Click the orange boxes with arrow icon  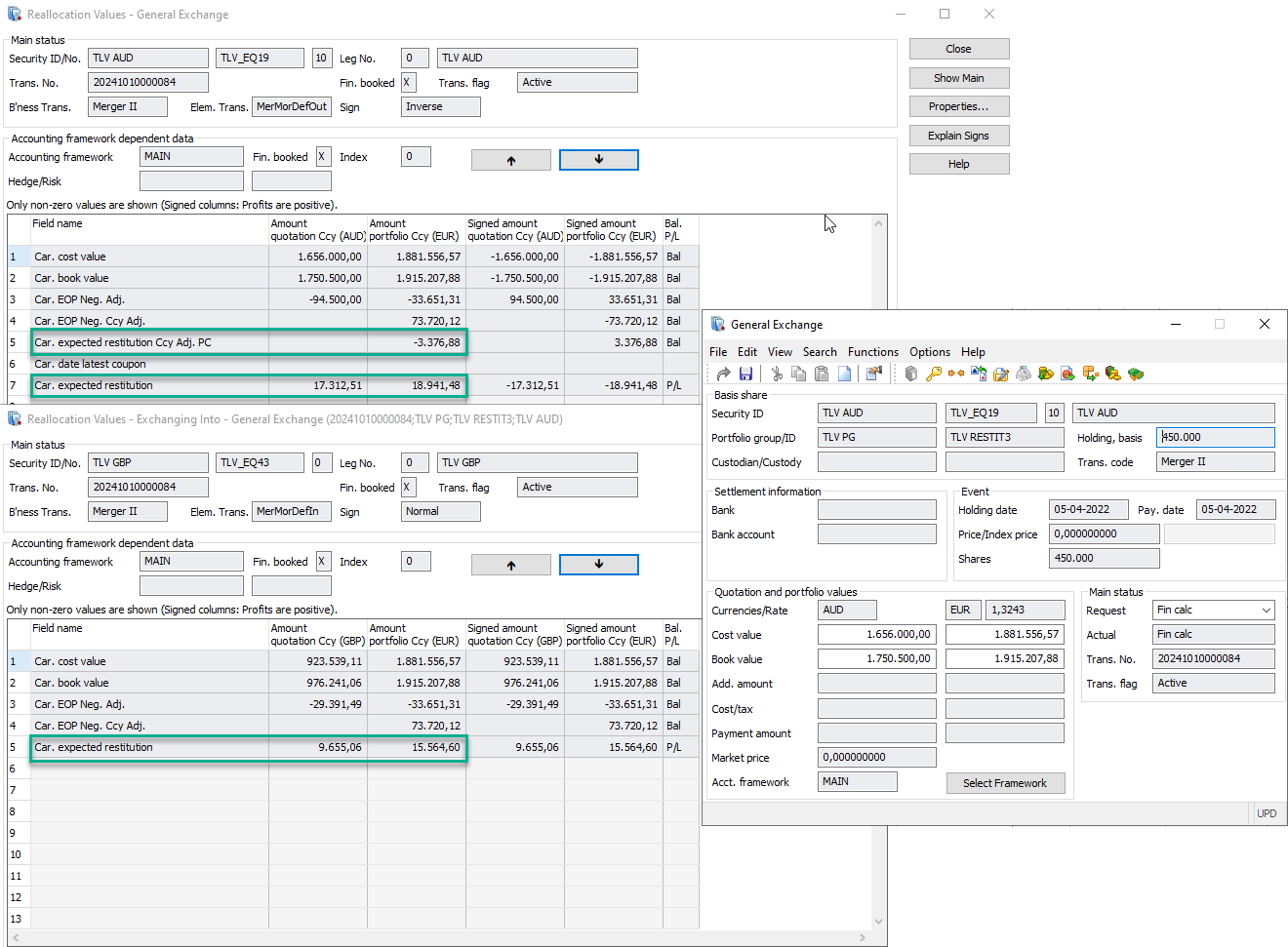(x=1090, y=374)
